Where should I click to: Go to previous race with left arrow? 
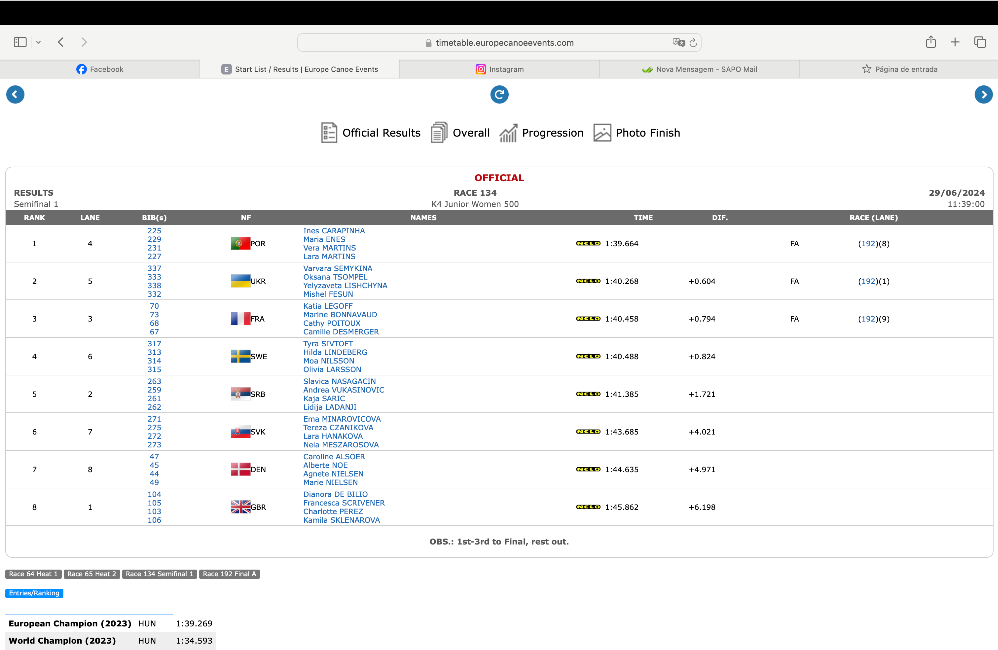[x=14, y=94]
